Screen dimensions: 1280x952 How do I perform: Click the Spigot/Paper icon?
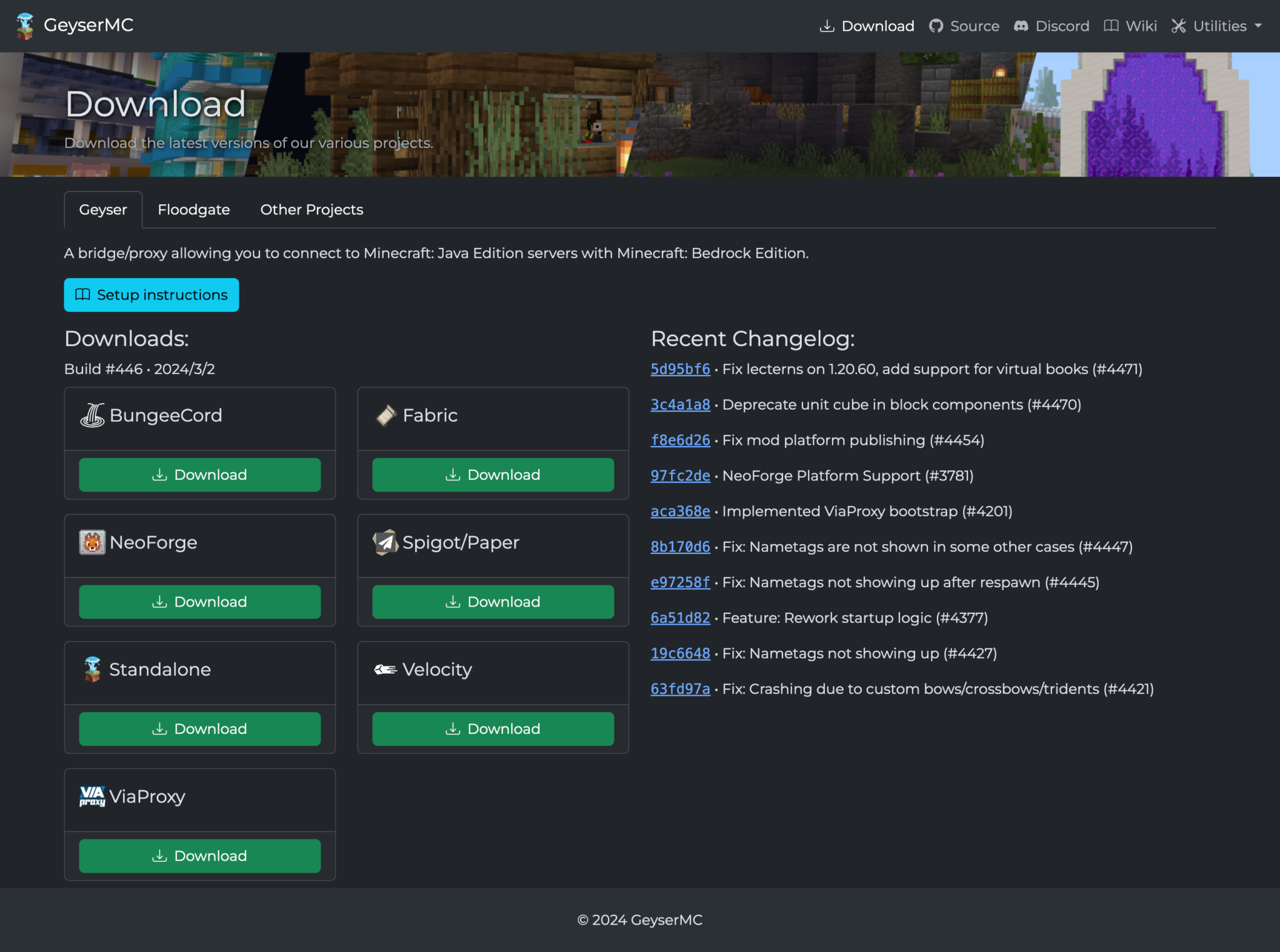click(384, 542)
